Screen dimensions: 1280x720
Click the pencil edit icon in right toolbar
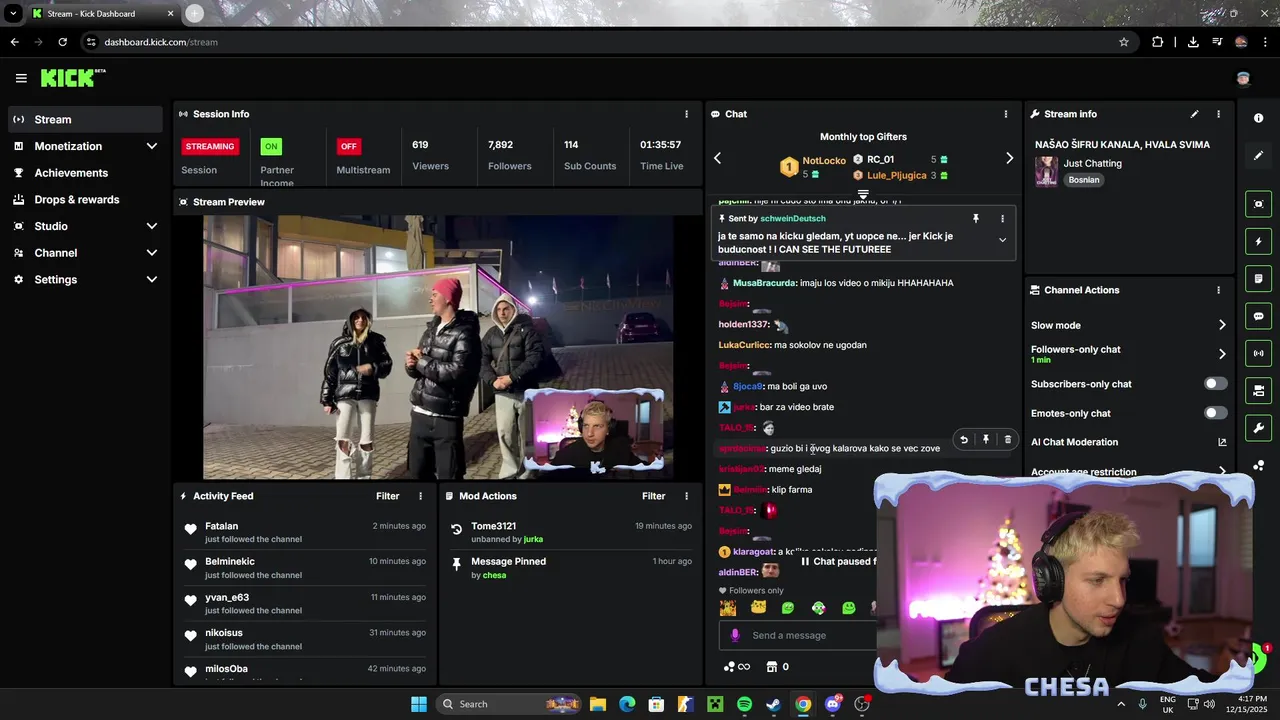point(1258,155)
